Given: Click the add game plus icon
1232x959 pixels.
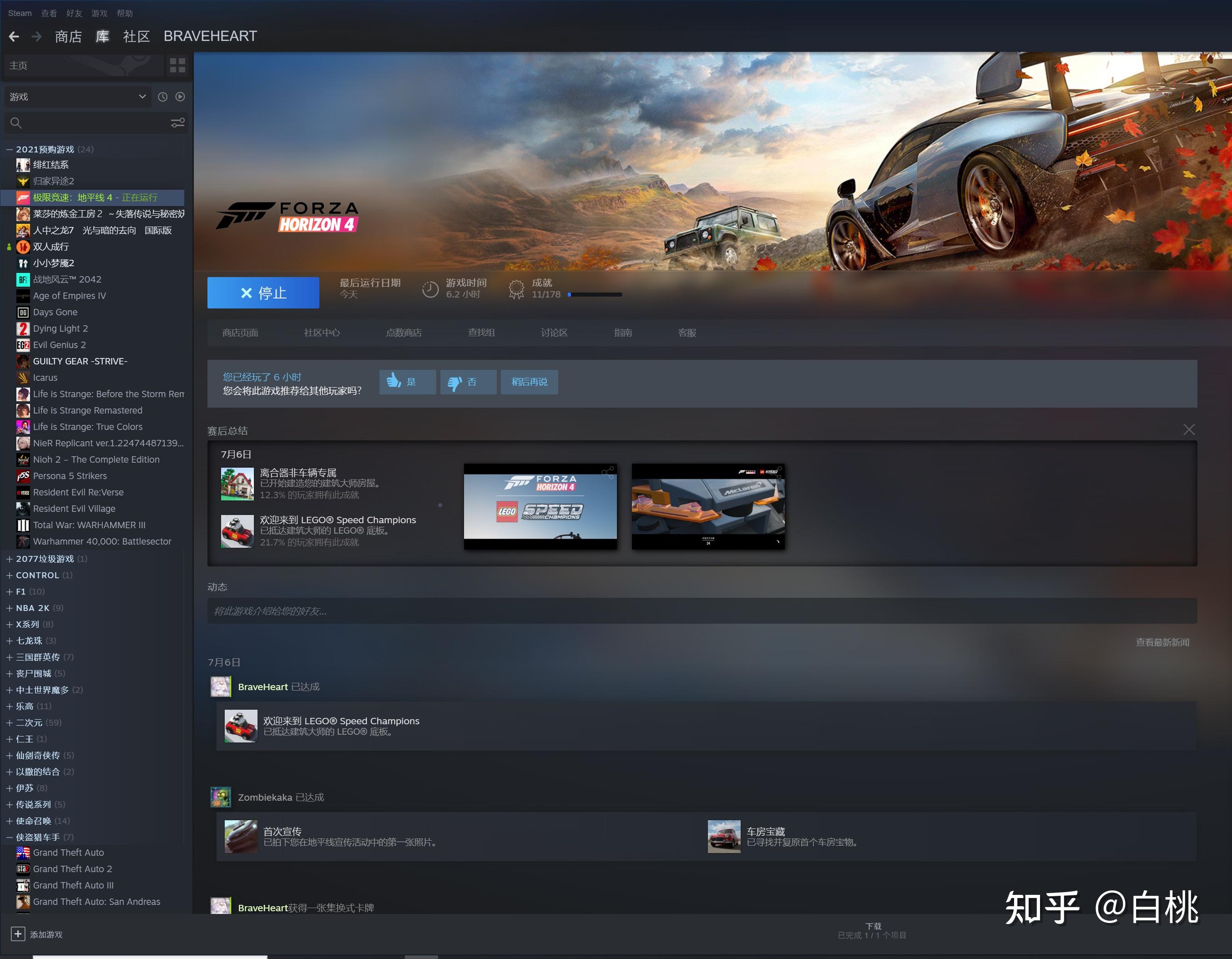Looking at the screenshot, I should [18, 934].
